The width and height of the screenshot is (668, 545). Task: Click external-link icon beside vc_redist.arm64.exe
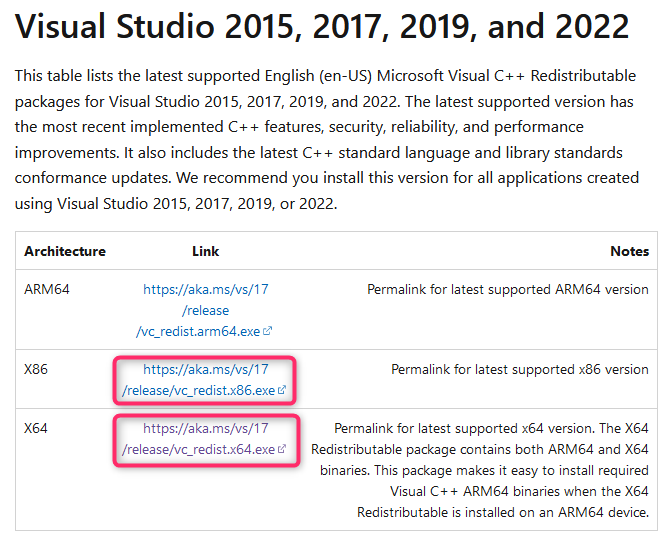tap(267, 331)
